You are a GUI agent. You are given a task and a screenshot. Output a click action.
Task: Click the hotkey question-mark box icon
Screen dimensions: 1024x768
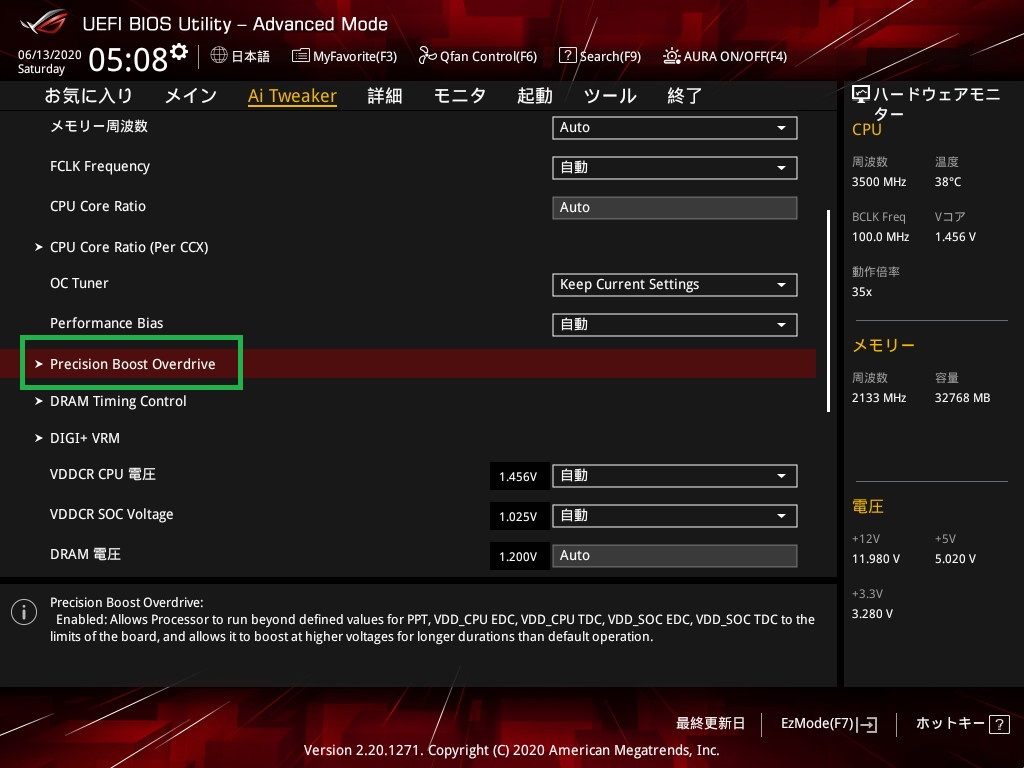click(x=999, y=724)
